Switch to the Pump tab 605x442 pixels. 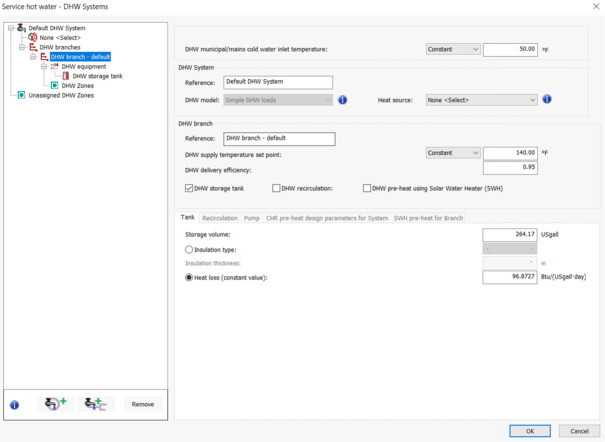(251, 217)
